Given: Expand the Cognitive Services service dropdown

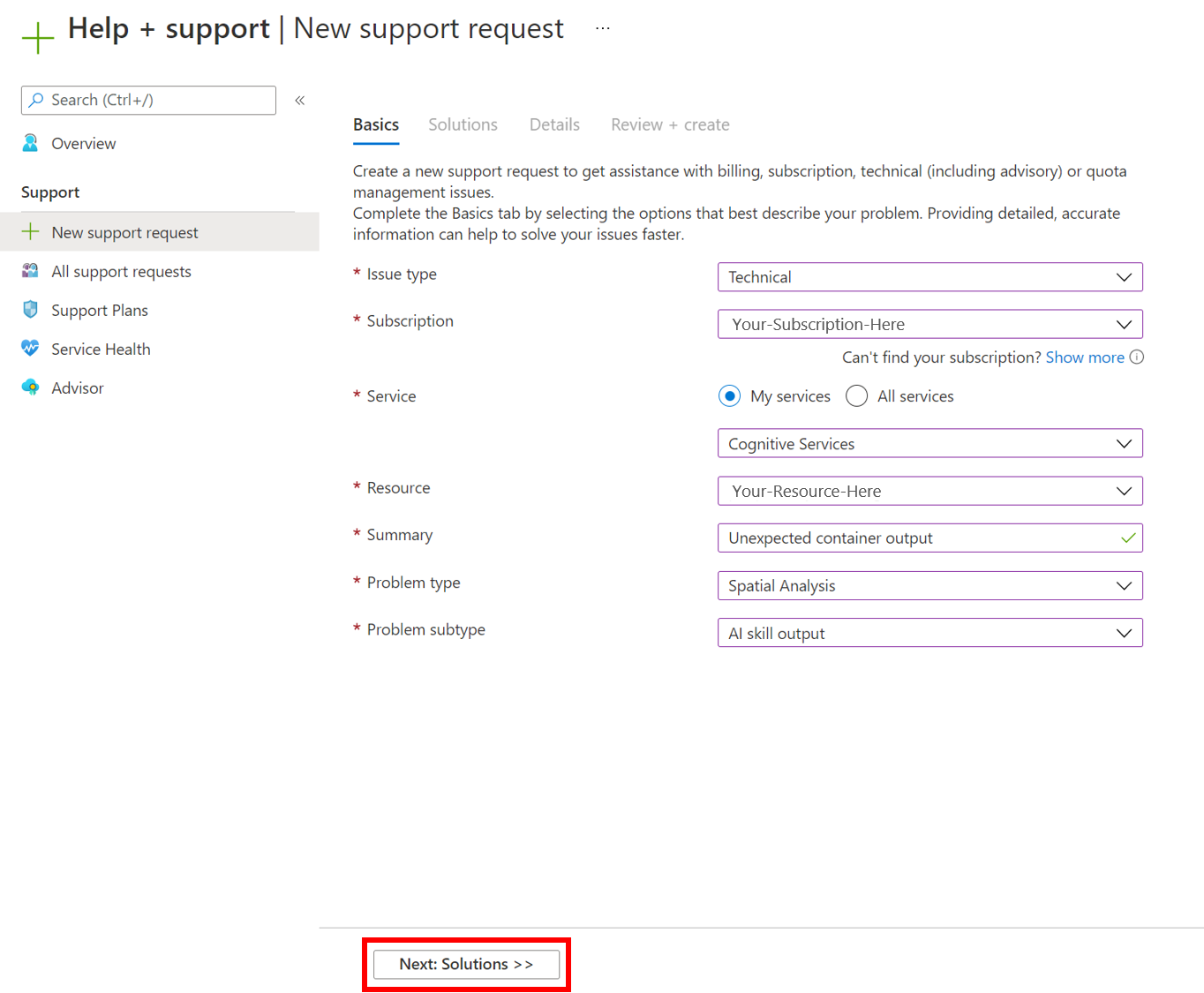Looking at the screenshot, I should [930, 444].
